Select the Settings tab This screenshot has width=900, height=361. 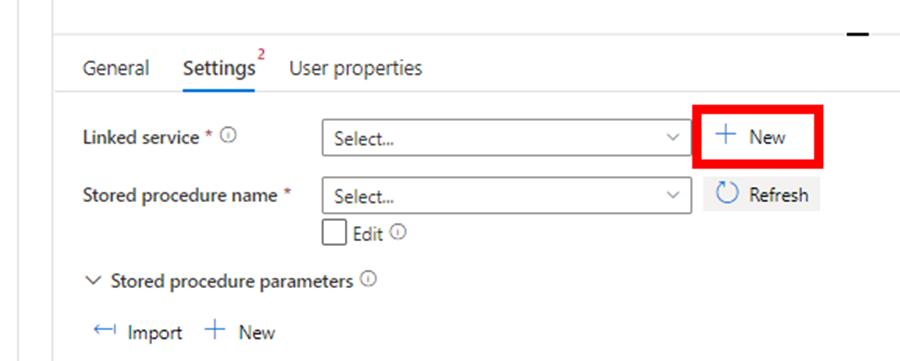pyautogui.click(x=219, y=69)
